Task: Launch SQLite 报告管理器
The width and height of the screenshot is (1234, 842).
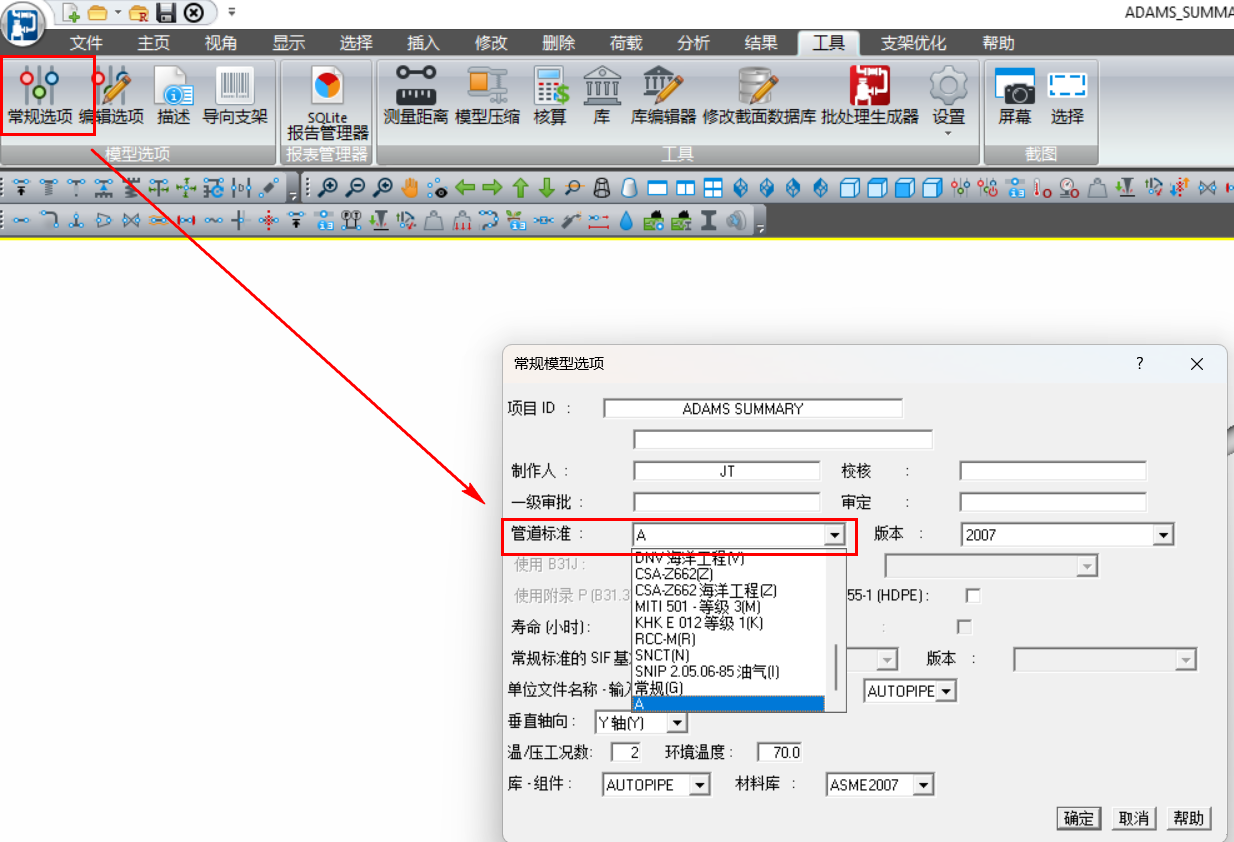Action: (x=327, y=103)
